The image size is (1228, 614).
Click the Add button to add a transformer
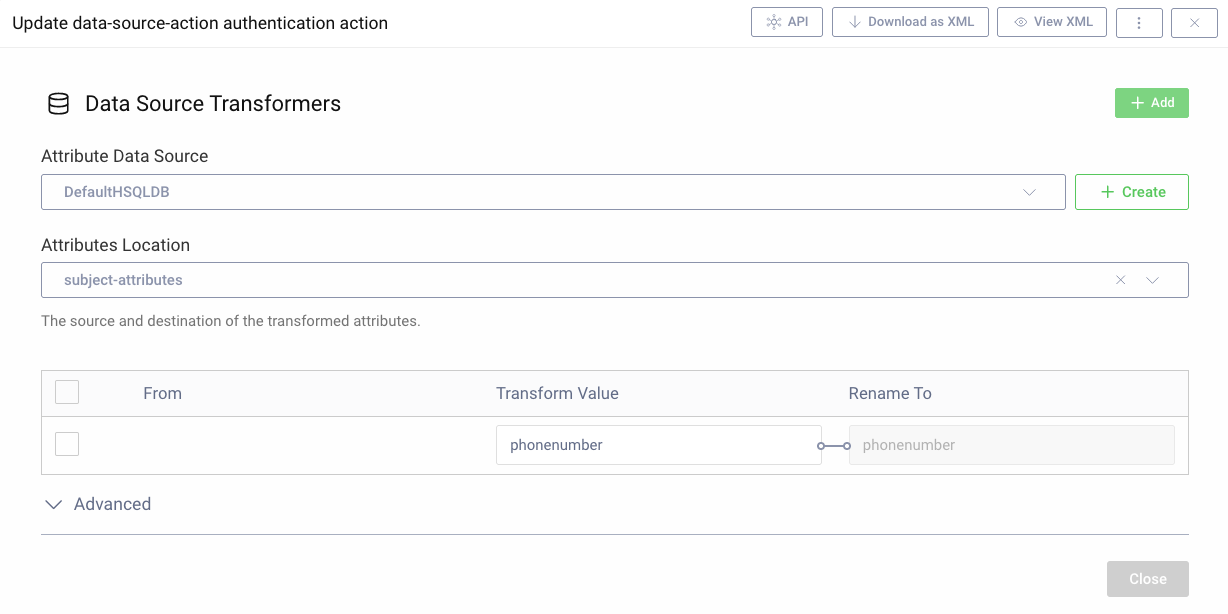(1151, 102)
